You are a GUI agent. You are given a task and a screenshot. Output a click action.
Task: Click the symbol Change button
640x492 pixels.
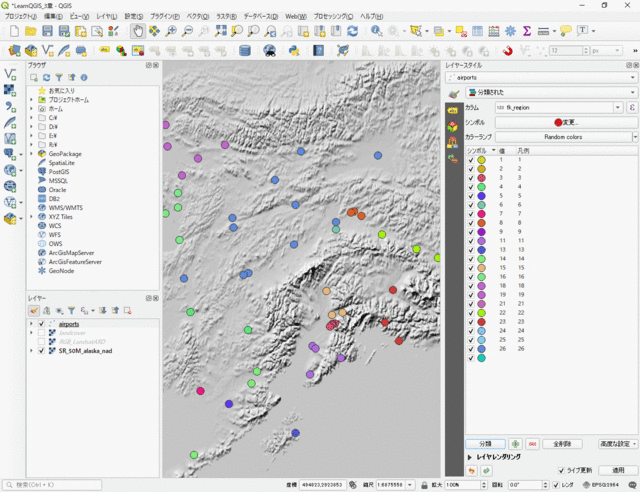(x=566, y=122)
